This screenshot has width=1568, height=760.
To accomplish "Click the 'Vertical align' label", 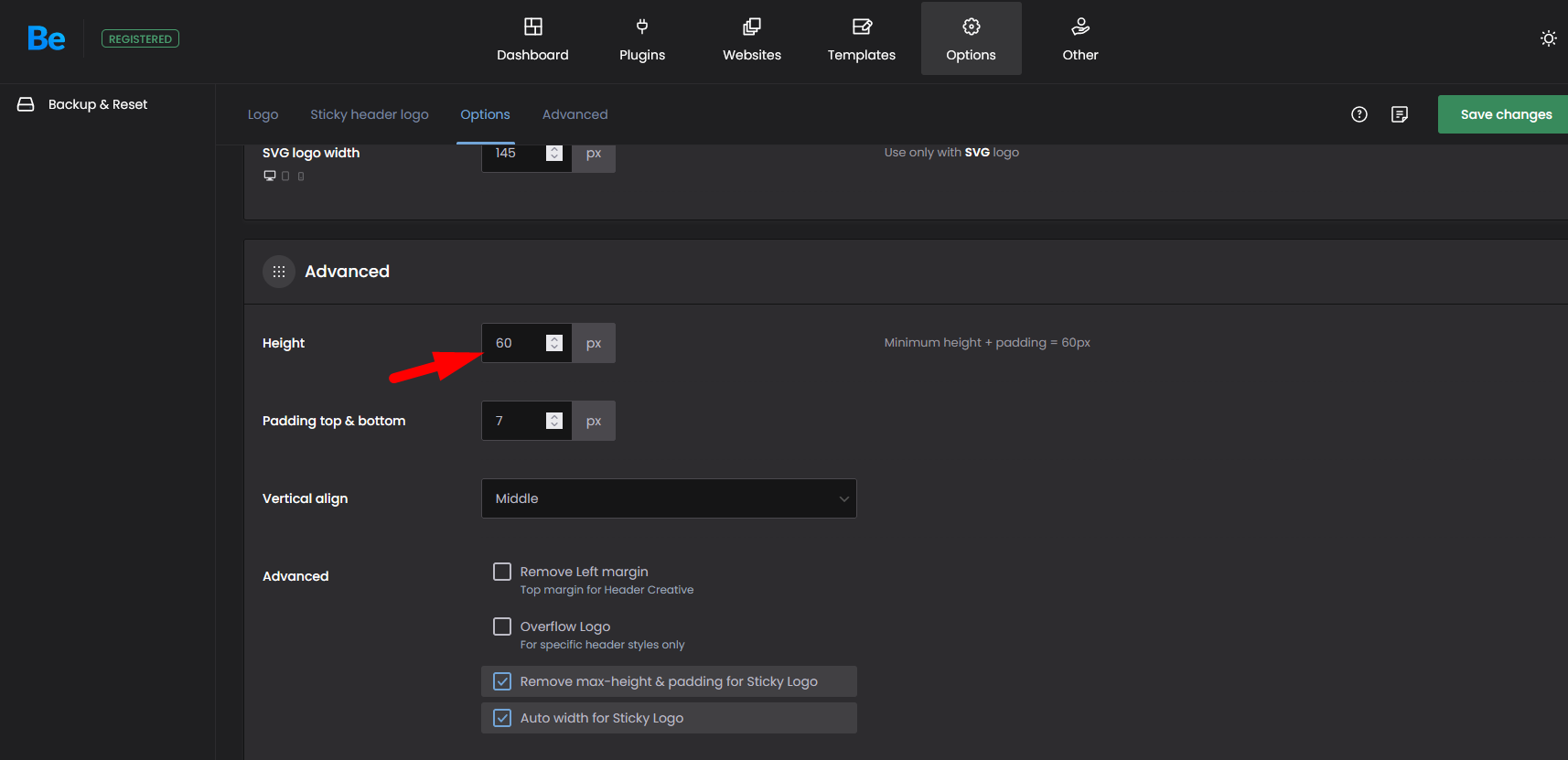I will (305, 498).
